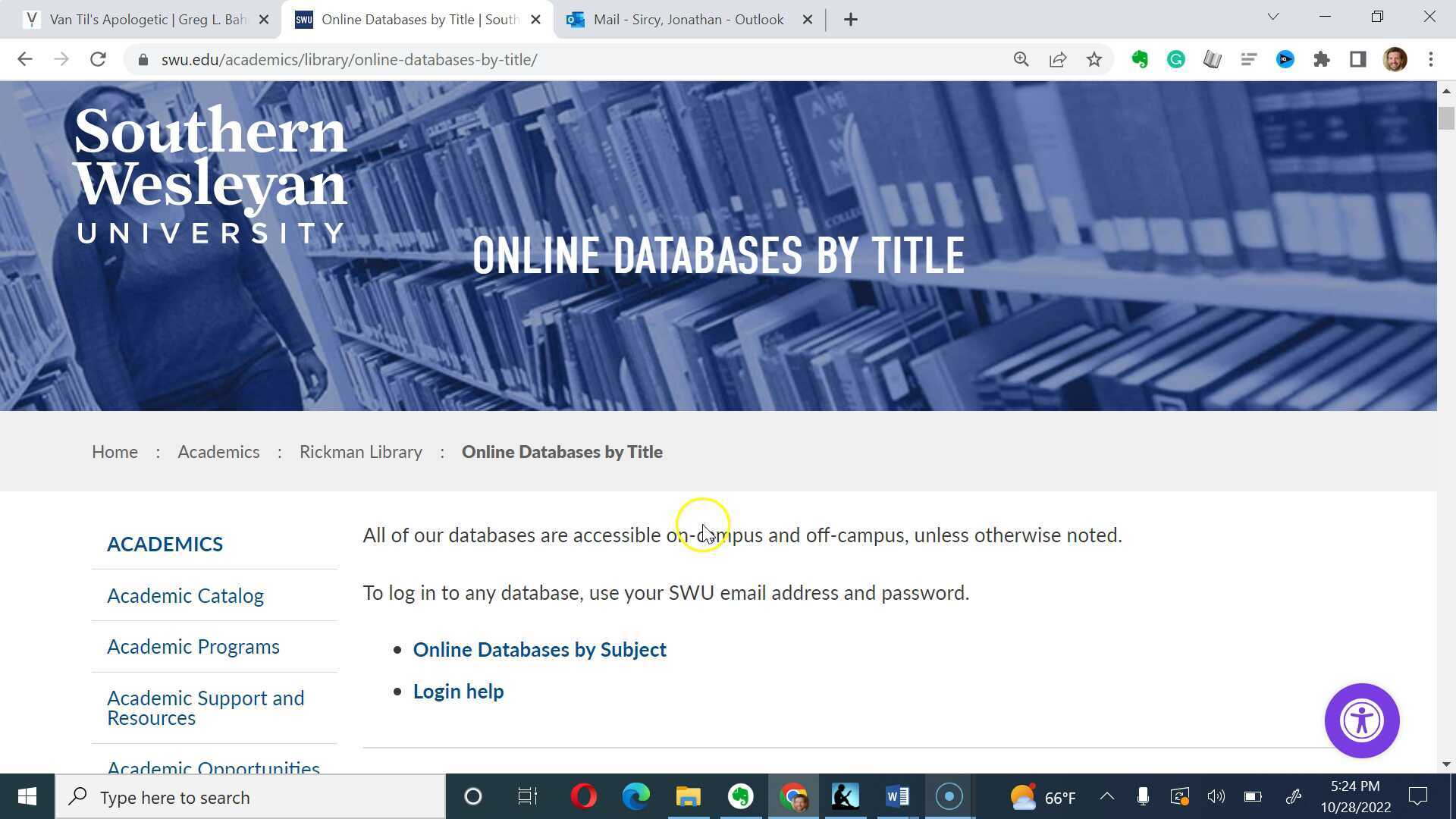
Task: Click the browser reload icon
Action: pos(98,59)
